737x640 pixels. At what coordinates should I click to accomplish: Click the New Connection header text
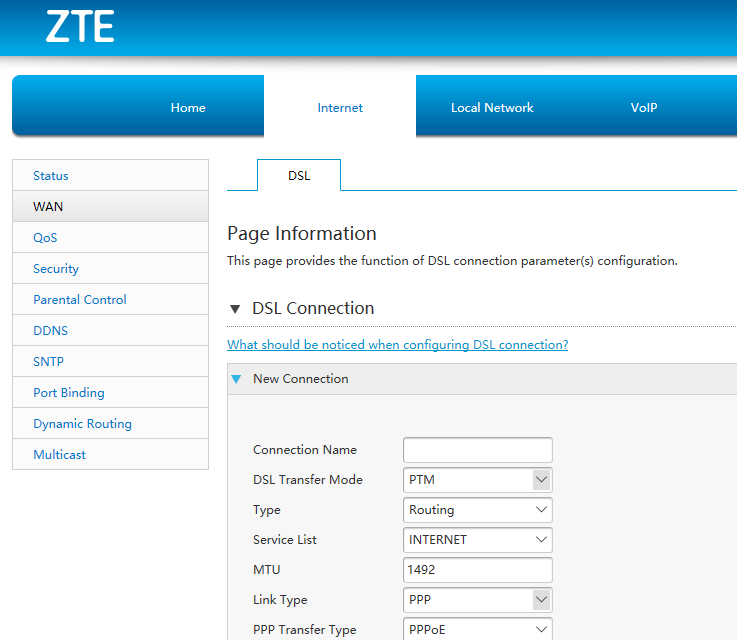[301, 379]
